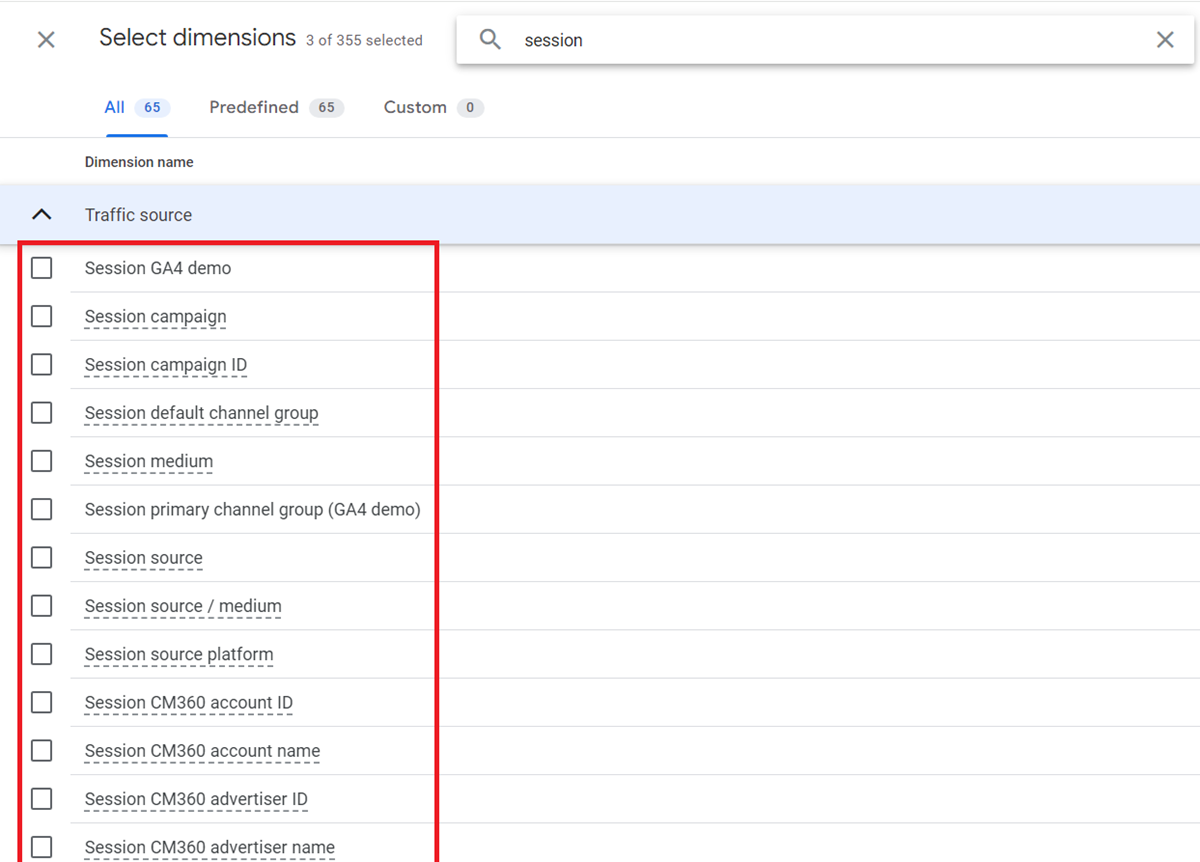Screen dimensions: 1200x862
Task: Tick the Session campaign checkbox
Action: [x=41, y=316]
